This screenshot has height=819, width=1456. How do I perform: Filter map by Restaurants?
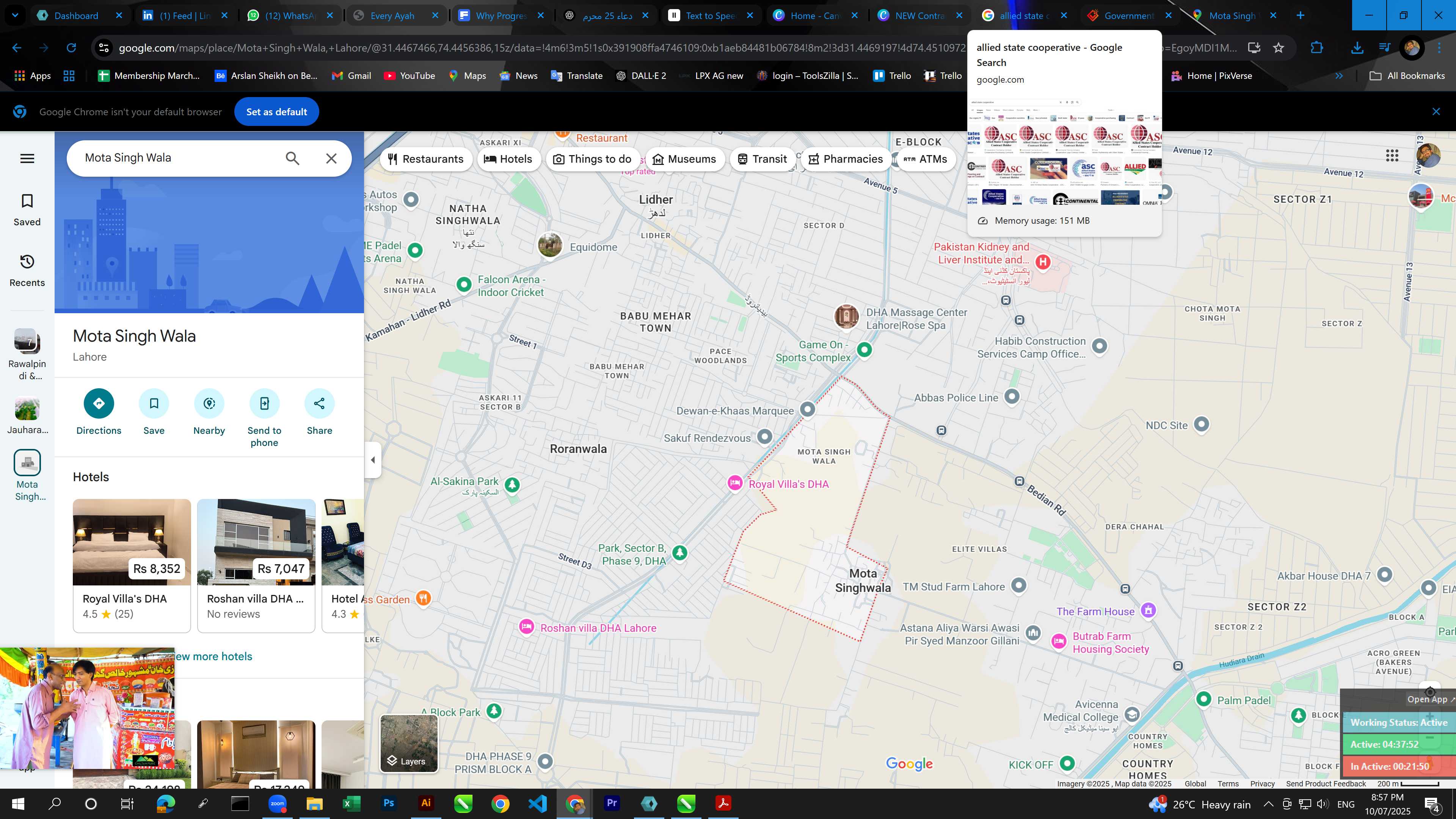click(x=425, y=159)
